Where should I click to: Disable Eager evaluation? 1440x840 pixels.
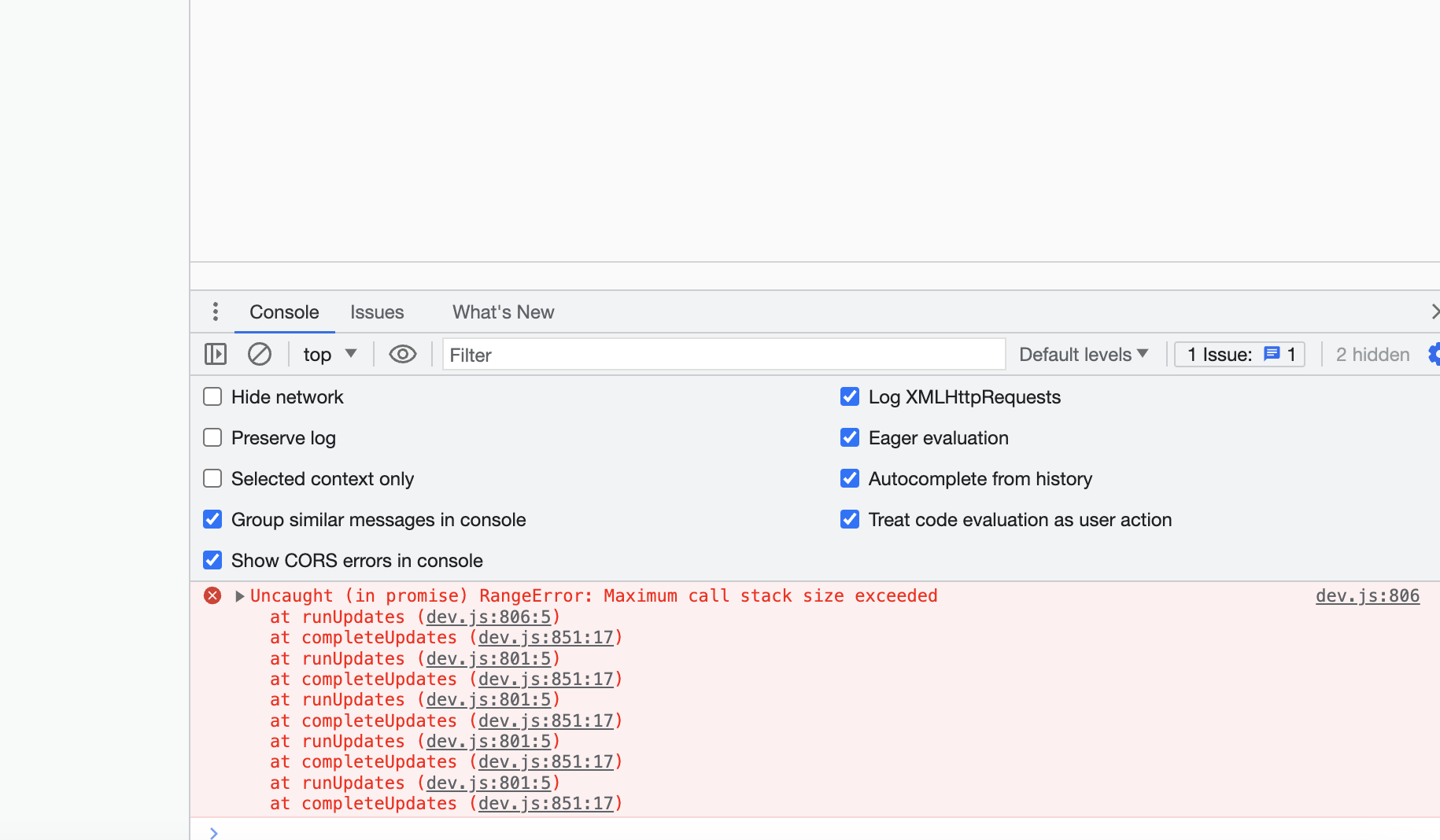(x=850, y=437)
